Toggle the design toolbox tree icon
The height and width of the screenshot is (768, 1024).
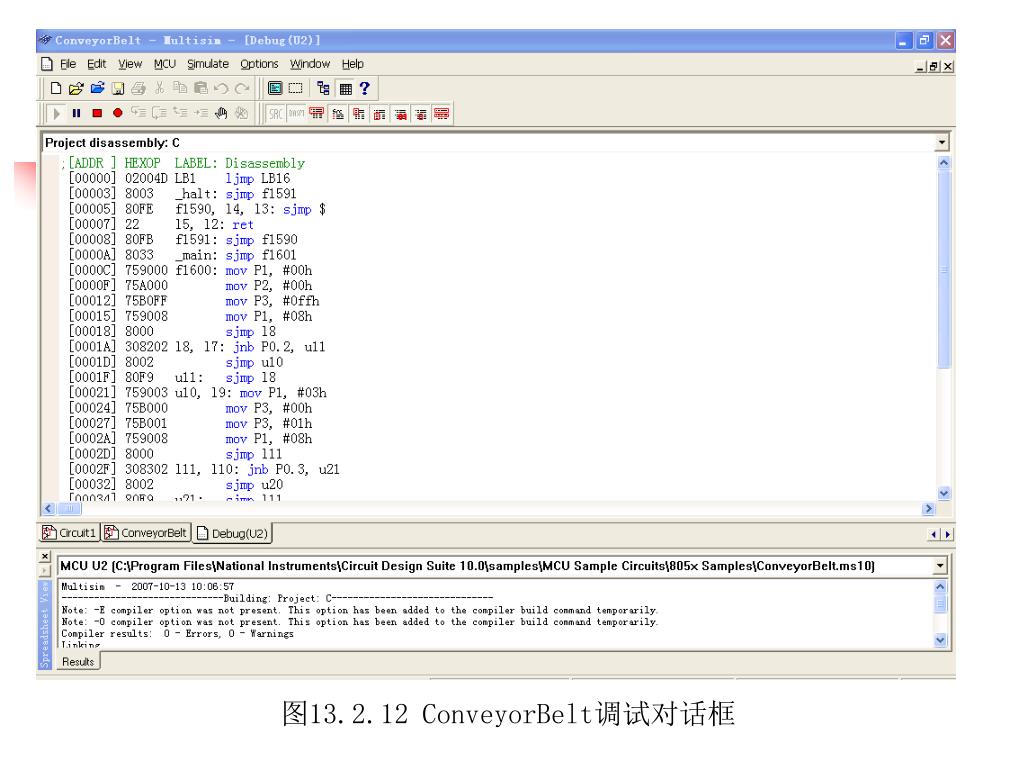click(323, 88)
